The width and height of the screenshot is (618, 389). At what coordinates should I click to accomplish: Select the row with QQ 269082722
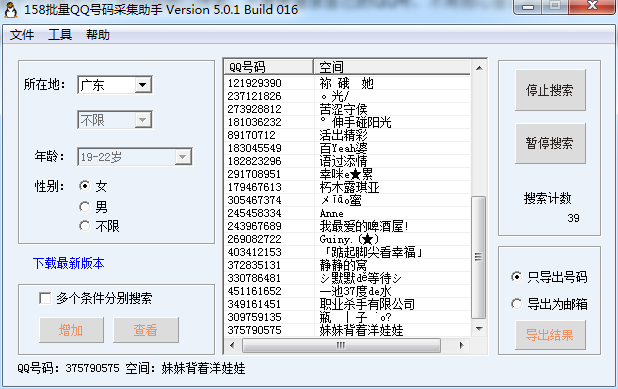pyautogui.click(x=348, y=239)
